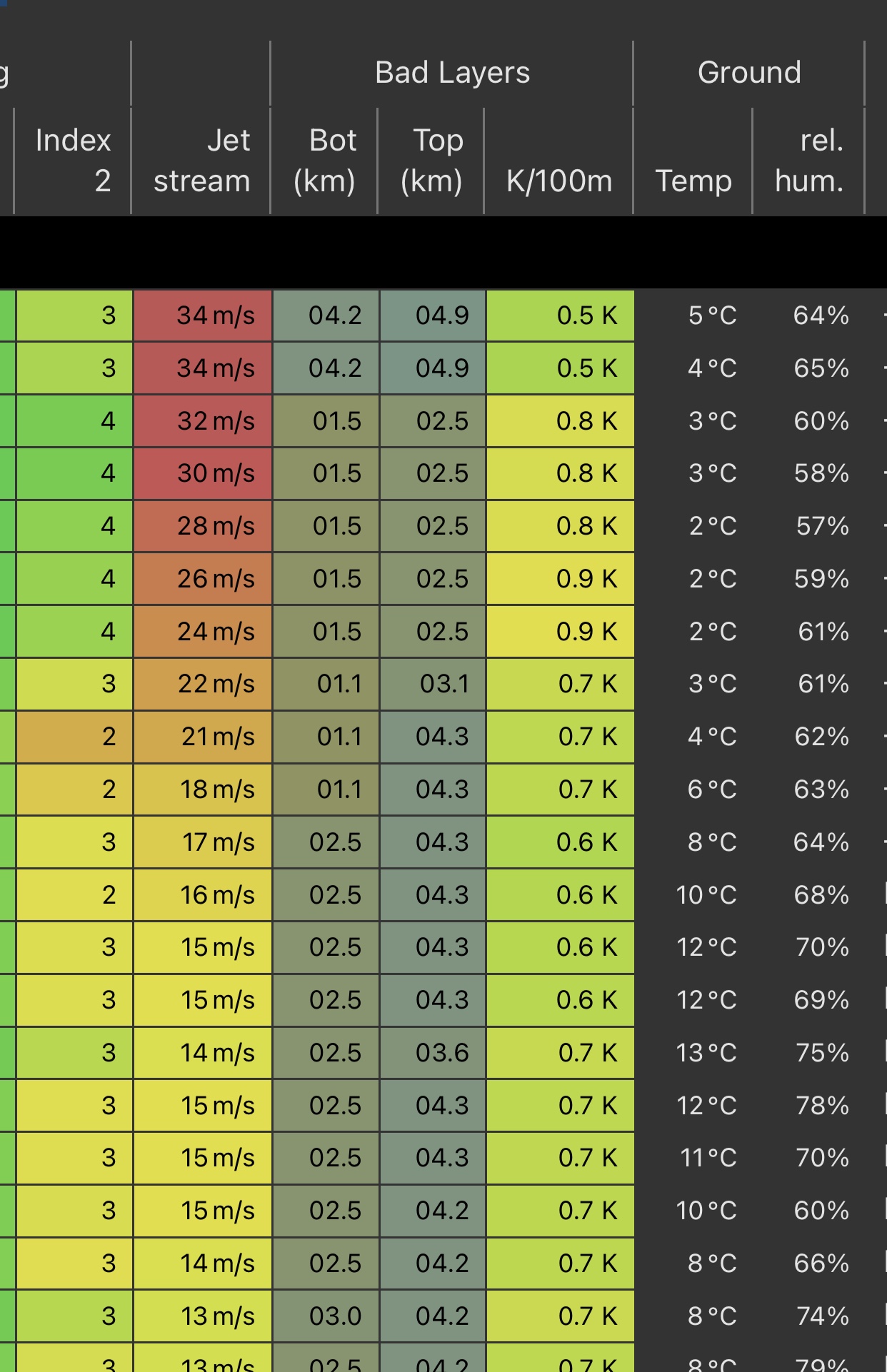Click the orange 22 m/s jet stream cell
Image resolution: width=887 pixels, height=1372 pixels.
[204, 684]
